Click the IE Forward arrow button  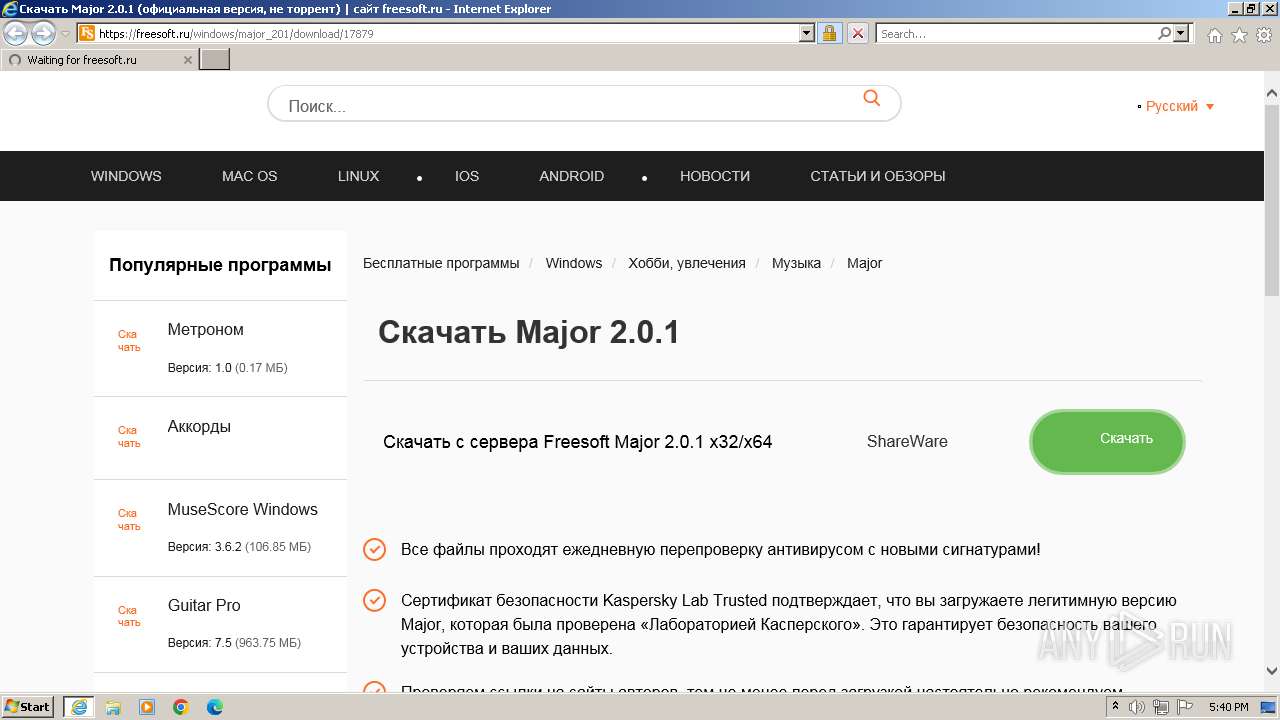tap(43, 34)
